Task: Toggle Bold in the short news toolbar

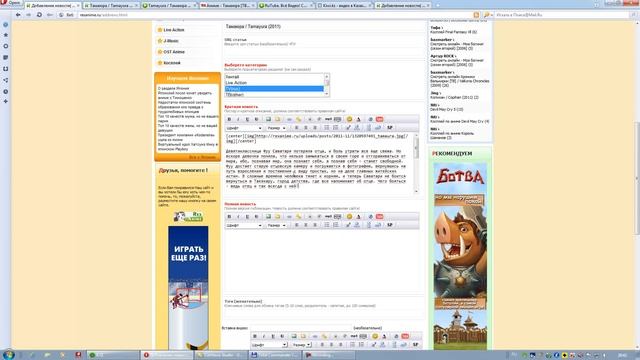Action: click(x=229, y=119)
